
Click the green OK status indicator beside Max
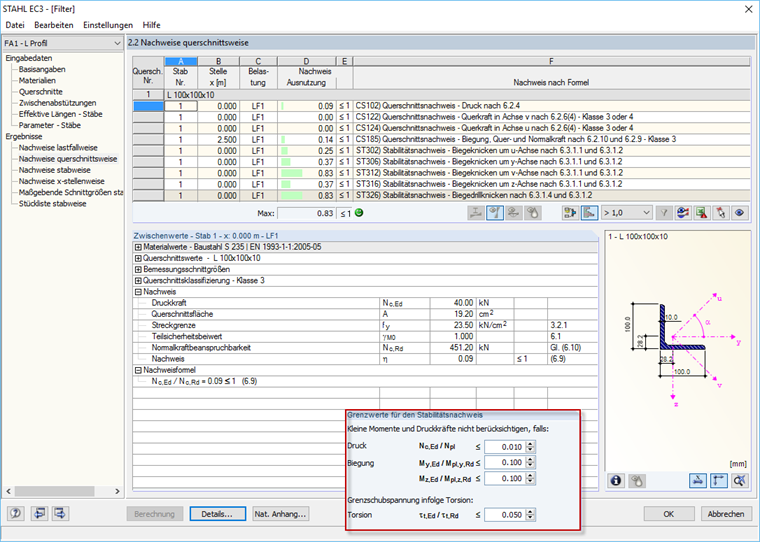pyautogui.click(x=359, y=213)
